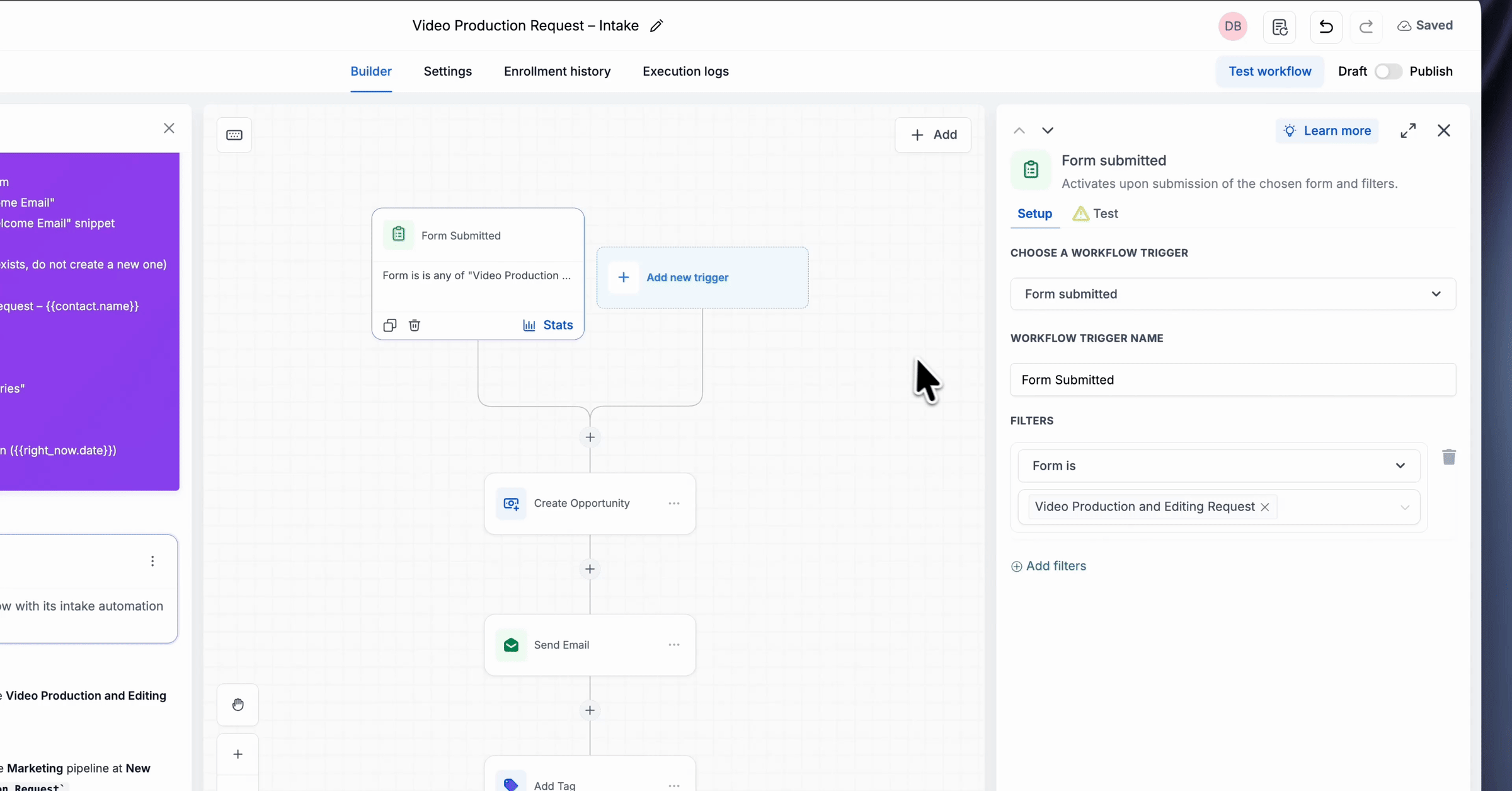This screenshot has height=791, width=1512.
Task: Toggle Draft to Publish switch
Action: 1388,71
